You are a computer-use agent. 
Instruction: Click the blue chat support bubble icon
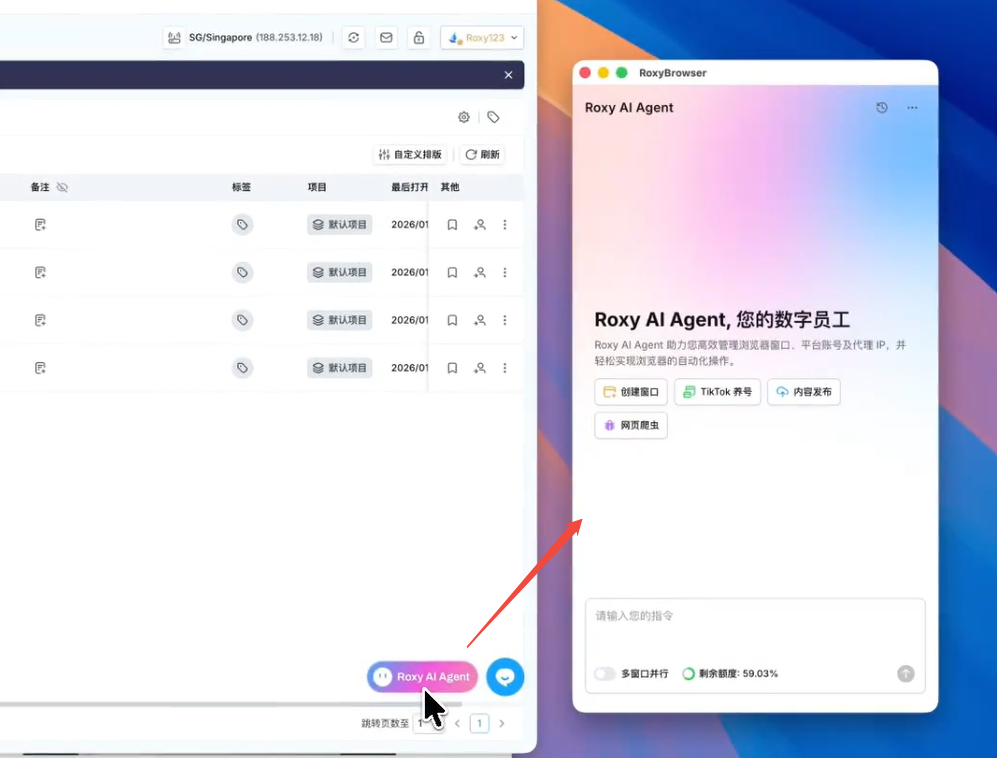click(x=505, y=677)
